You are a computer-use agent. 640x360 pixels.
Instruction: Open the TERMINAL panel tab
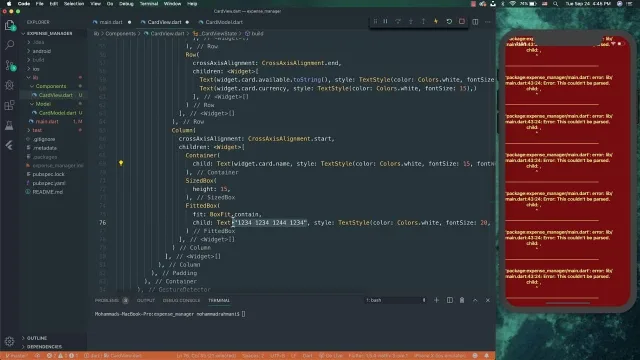pos(219,300)
